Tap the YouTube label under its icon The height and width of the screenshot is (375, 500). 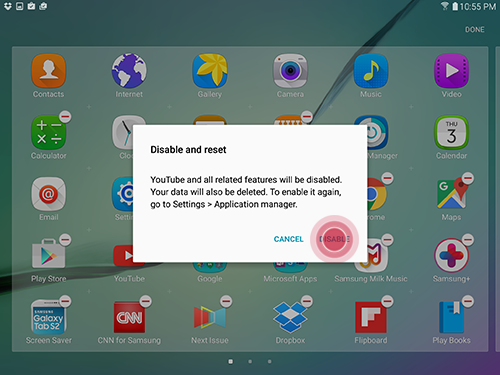coord(129,279)
